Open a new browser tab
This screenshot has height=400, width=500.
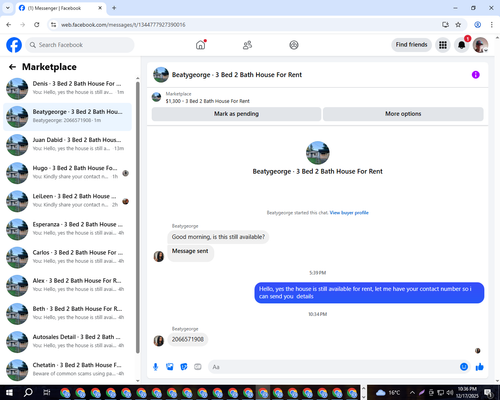tap(114, 8)
